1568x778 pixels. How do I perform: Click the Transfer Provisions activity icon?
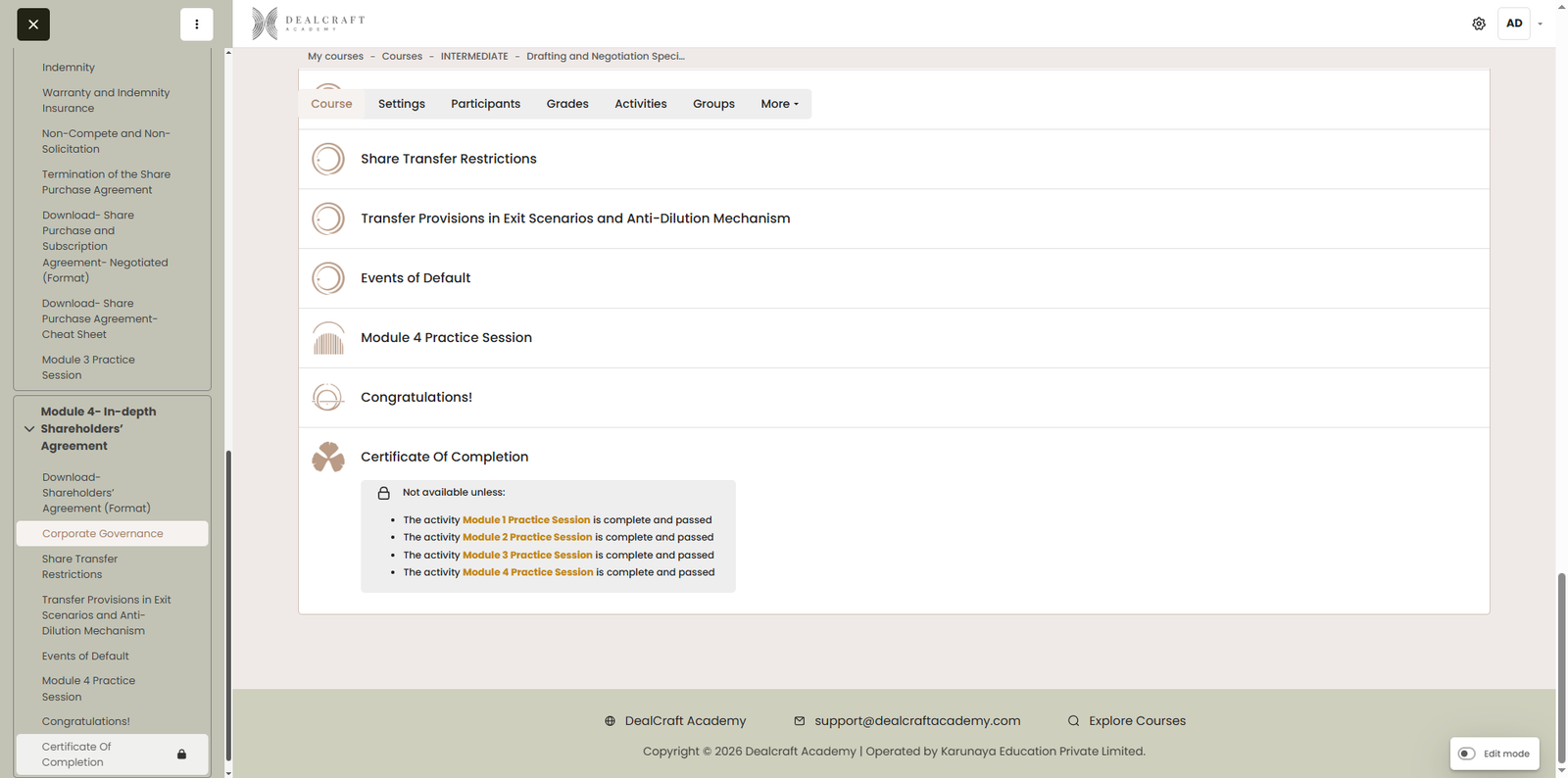(x=328, y=219)
